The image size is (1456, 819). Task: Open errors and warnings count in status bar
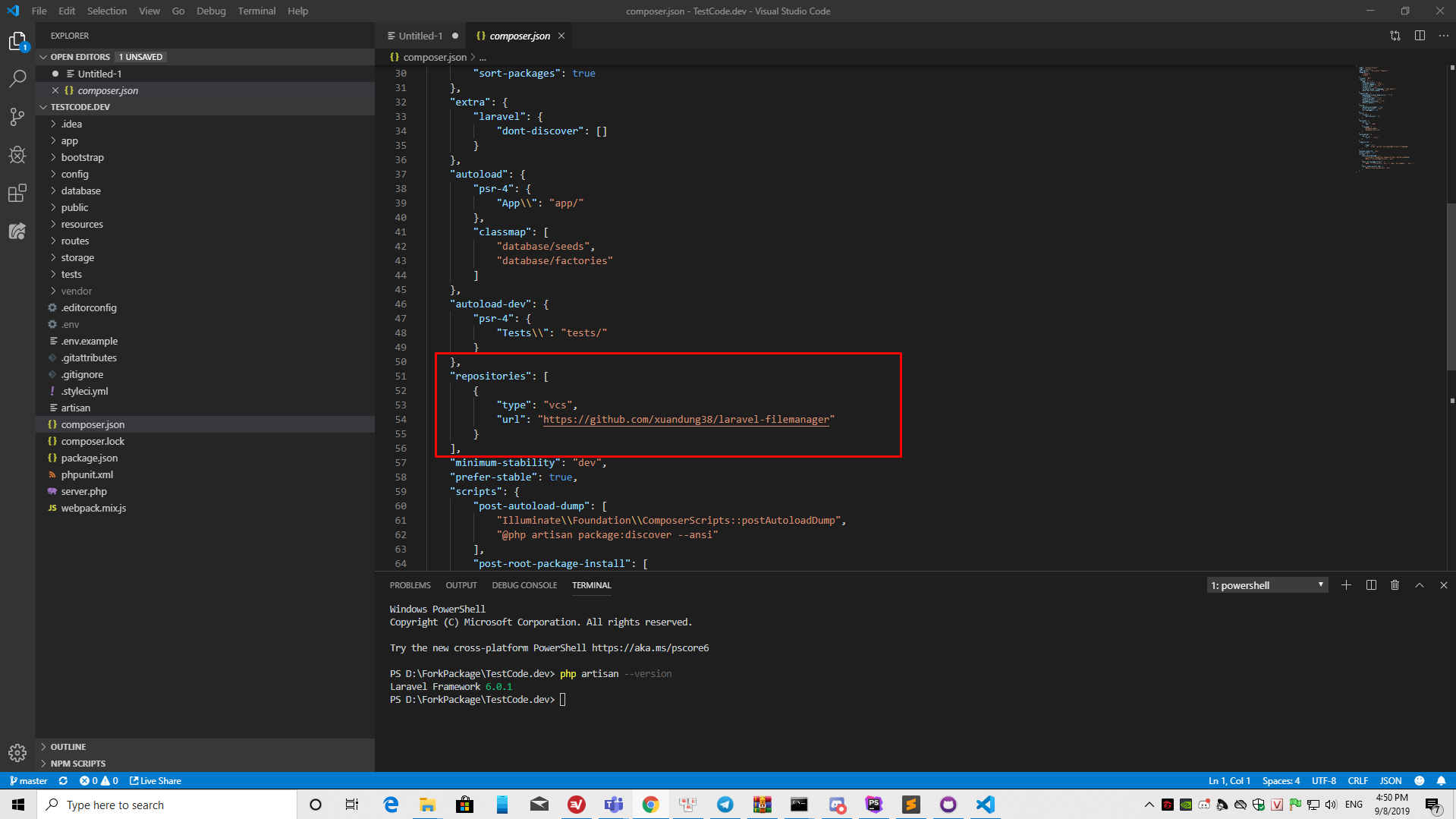[99, 781]
